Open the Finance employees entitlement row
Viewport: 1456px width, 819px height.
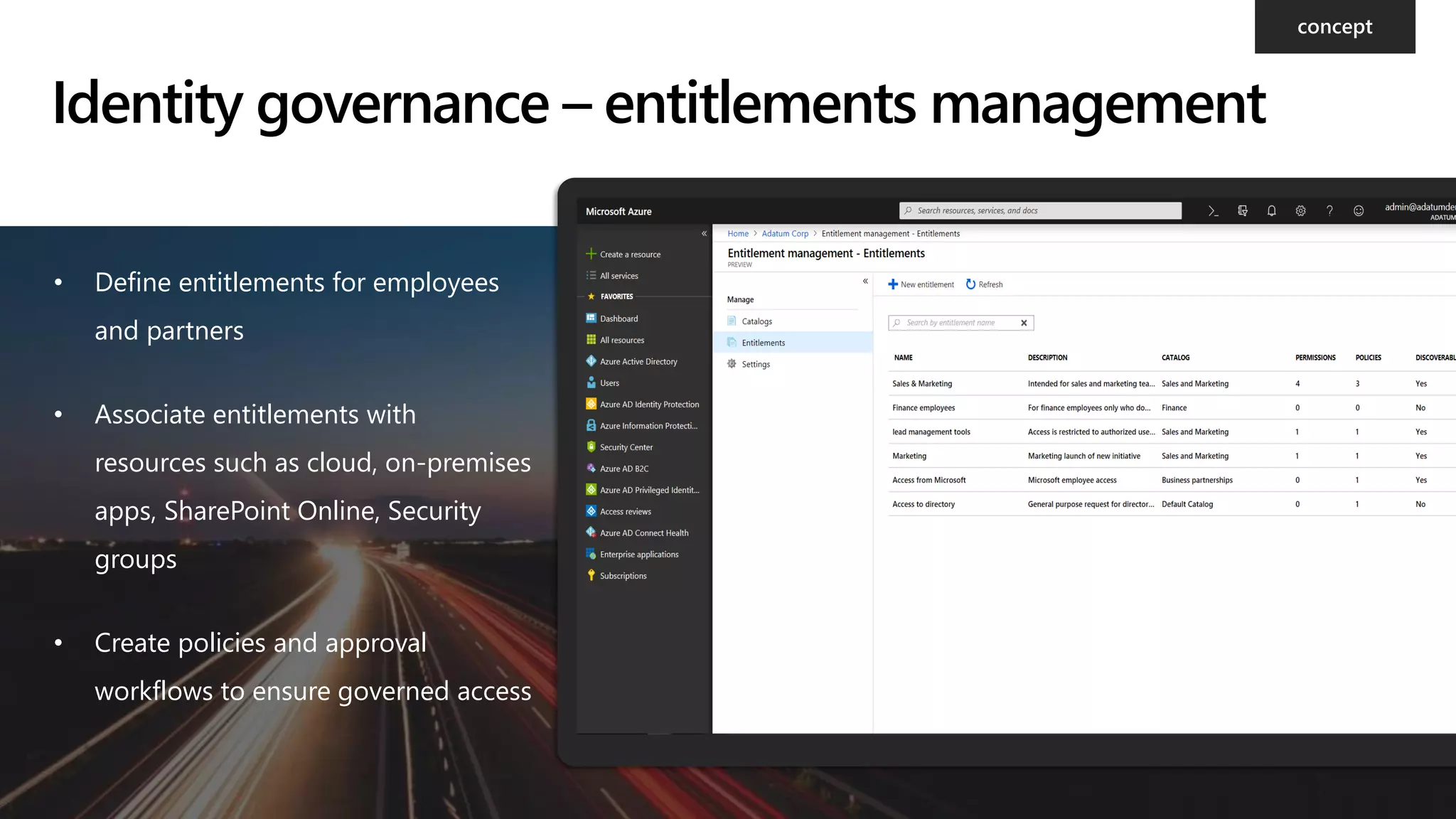click(1172, 407)
